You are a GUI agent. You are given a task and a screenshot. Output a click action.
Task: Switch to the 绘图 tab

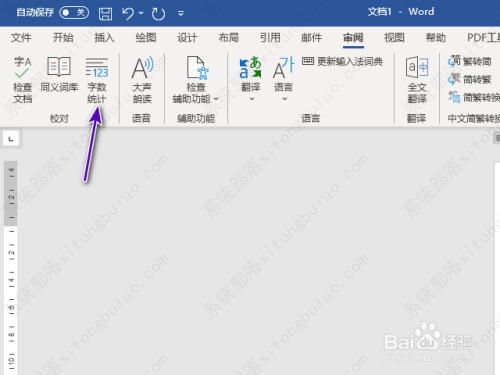[146, 38]
